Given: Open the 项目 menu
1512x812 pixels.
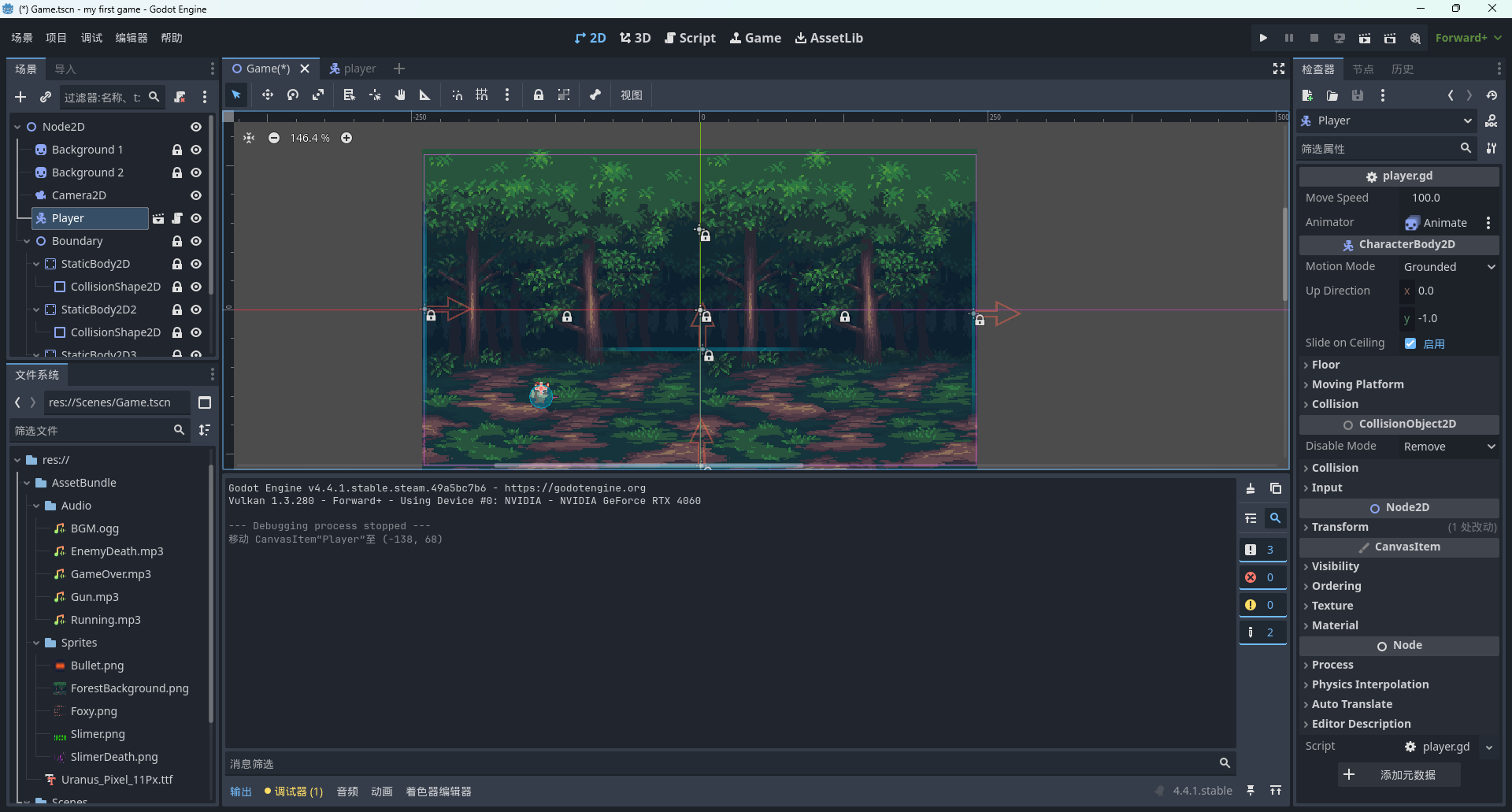Looking at the screenshot, I should 56,38.
